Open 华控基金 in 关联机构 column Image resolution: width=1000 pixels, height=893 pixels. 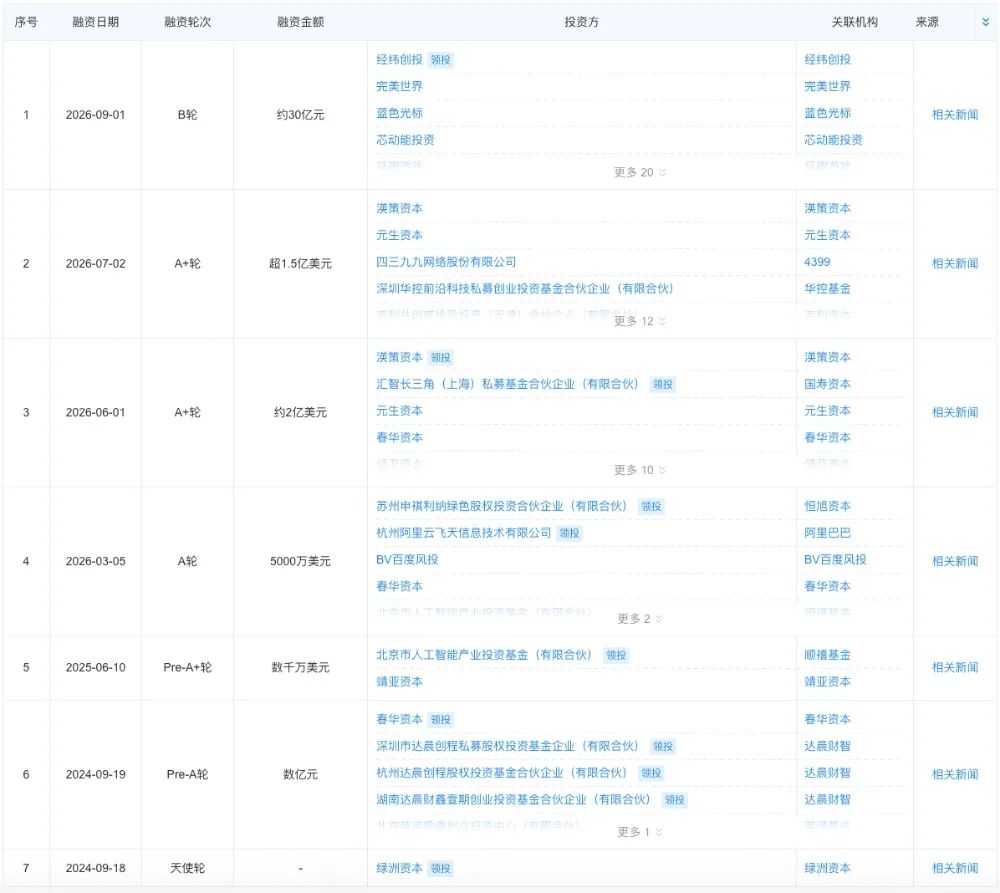(827, 288)
